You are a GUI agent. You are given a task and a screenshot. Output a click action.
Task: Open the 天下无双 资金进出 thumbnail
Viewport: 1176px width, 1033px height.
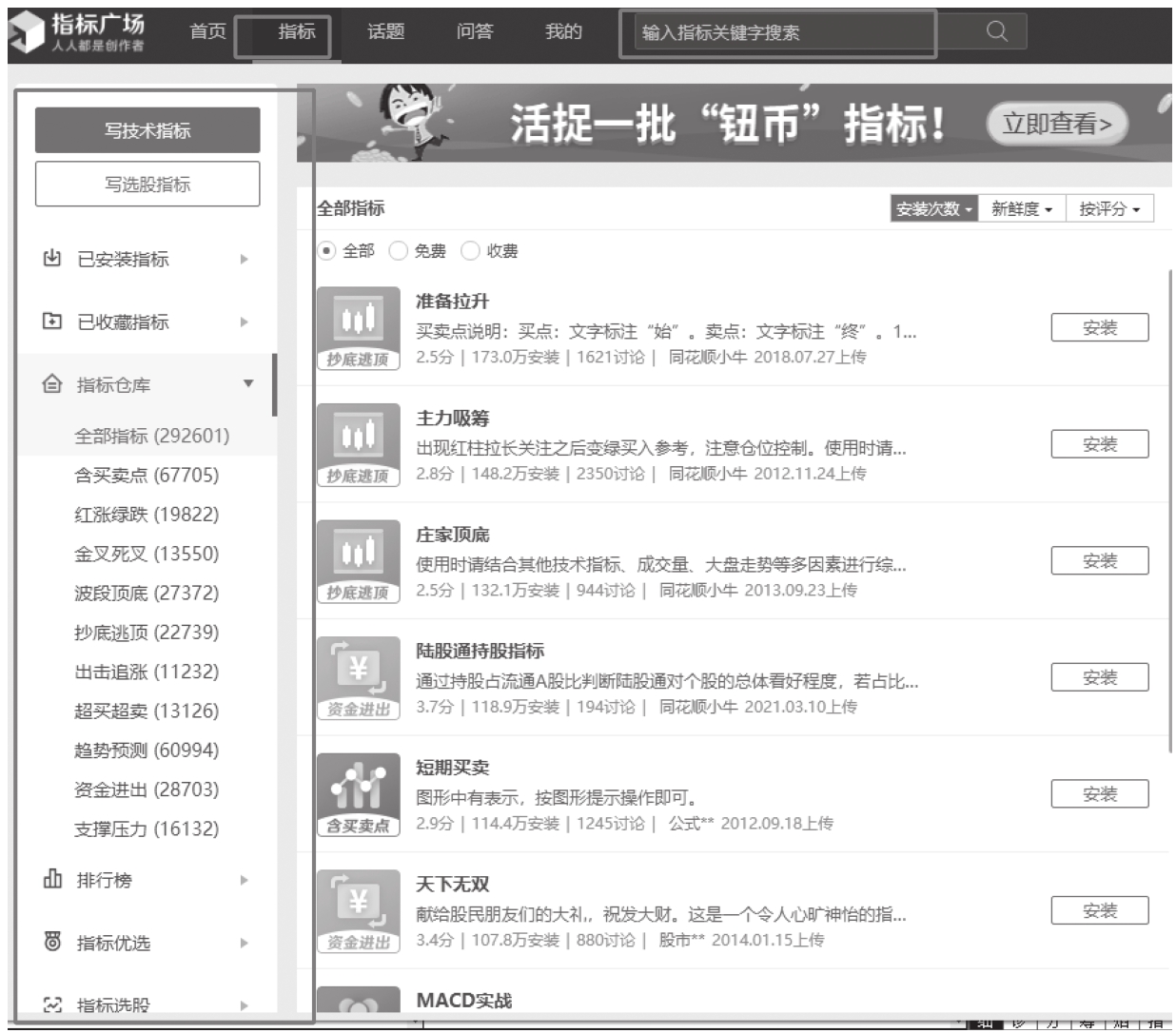[x=358, y=910]
